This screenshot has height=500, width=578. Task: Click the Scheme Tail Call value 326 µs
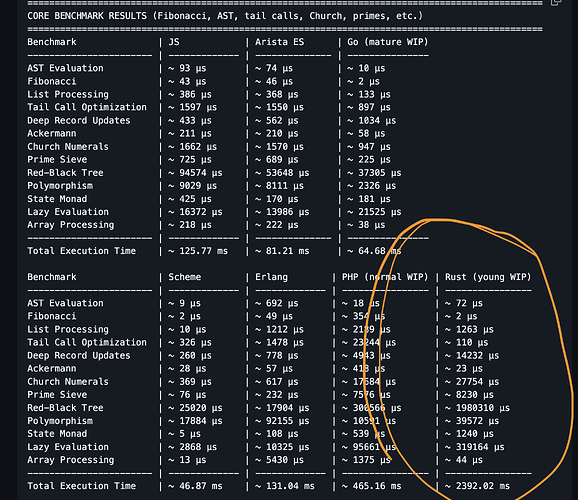click(x=190, y=343)
